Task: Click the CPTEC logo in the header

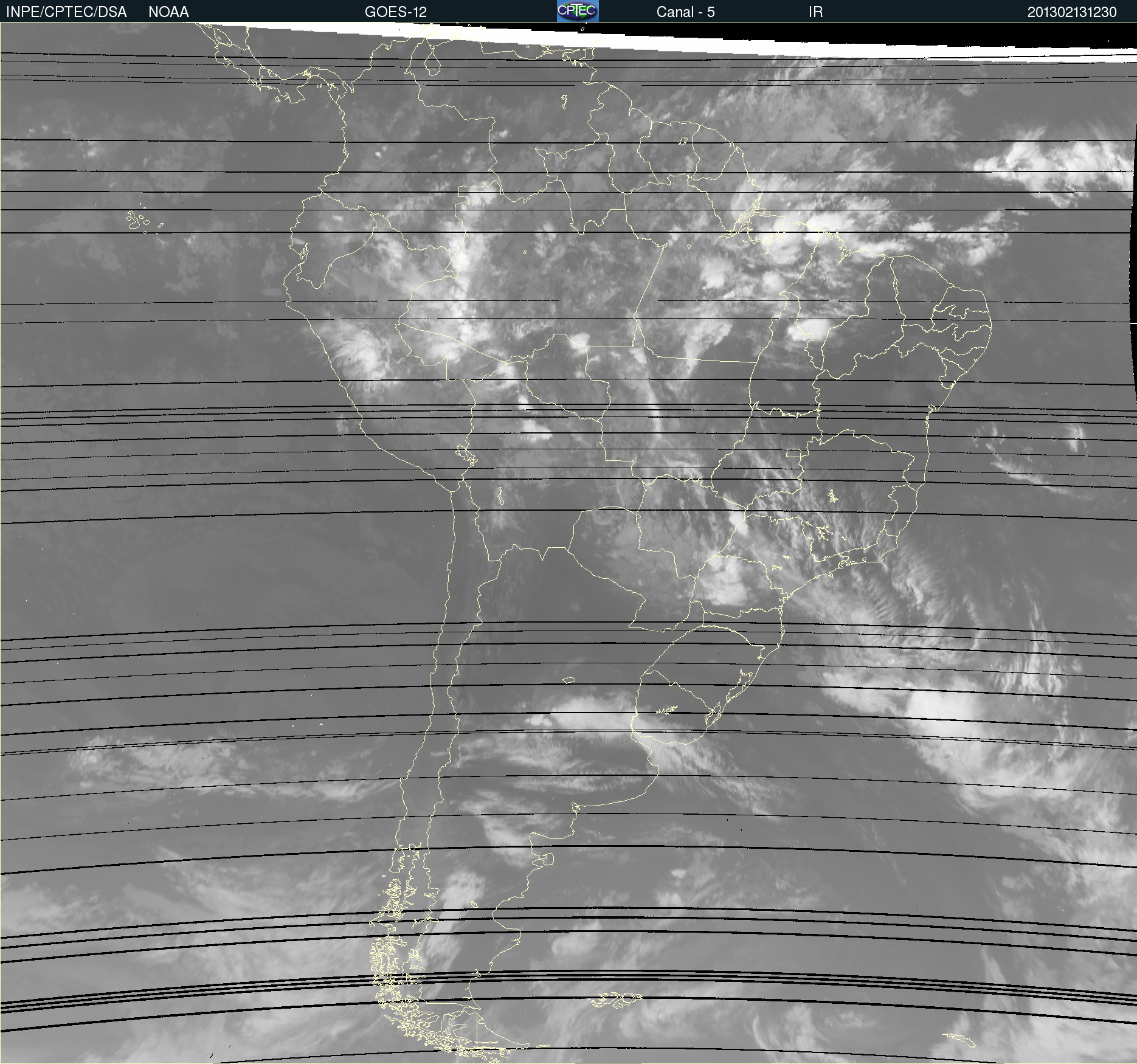Action: 578,11
